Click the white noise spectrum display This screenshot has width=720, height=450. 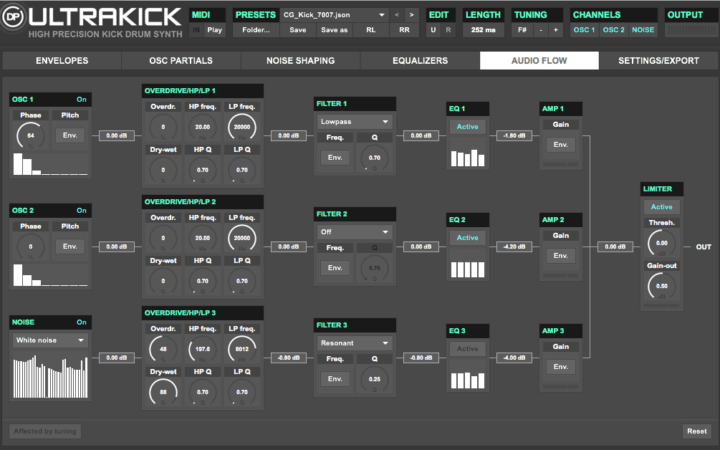(50, 378)
